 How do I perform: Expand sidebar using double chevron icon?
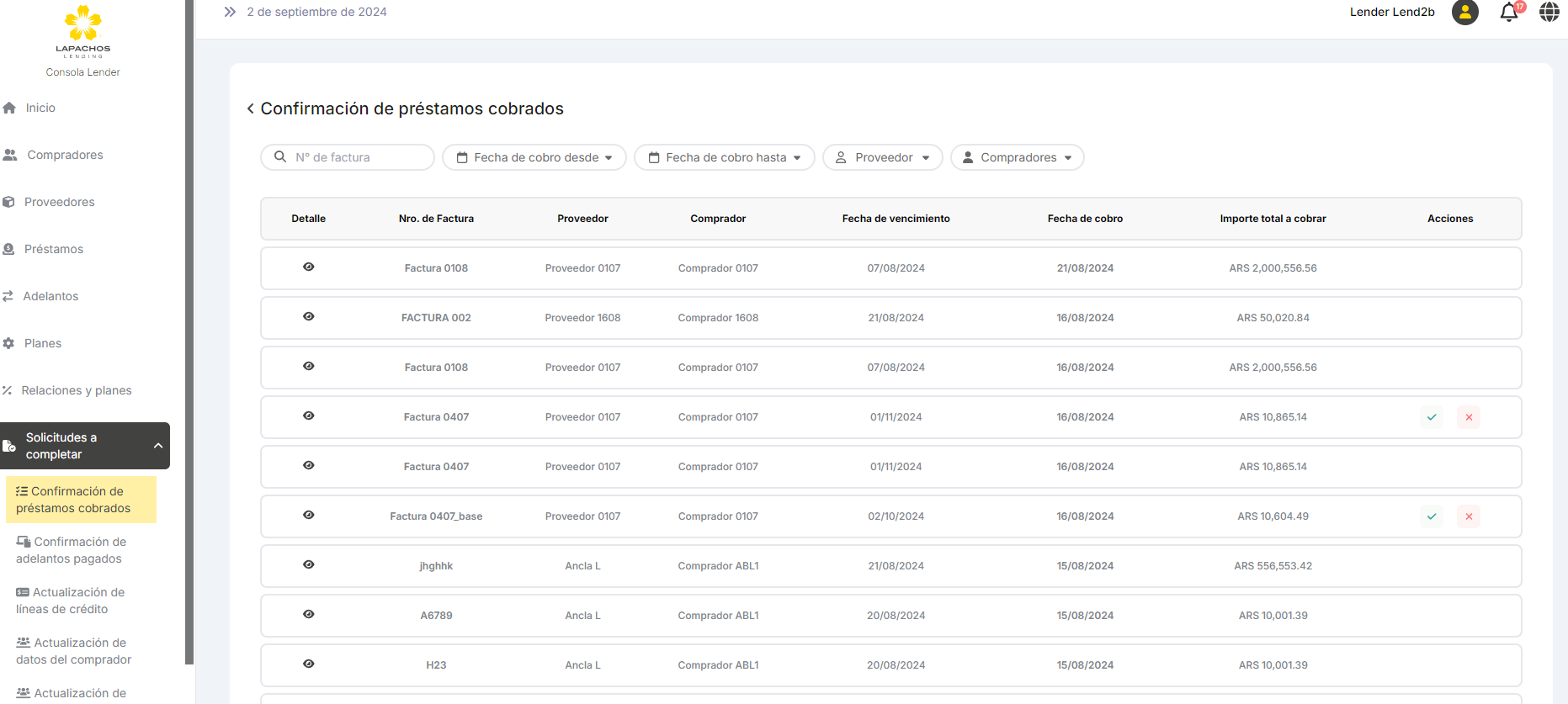point(230,12)
